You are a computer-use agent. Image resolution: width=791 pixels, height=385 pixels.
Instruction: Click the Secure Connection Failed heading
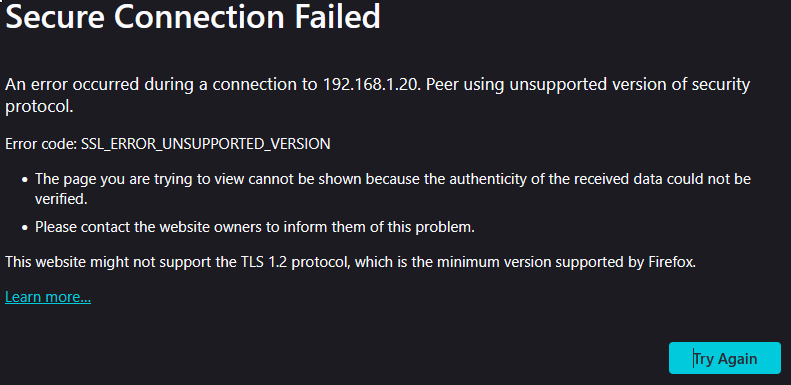tap(193, 16)
